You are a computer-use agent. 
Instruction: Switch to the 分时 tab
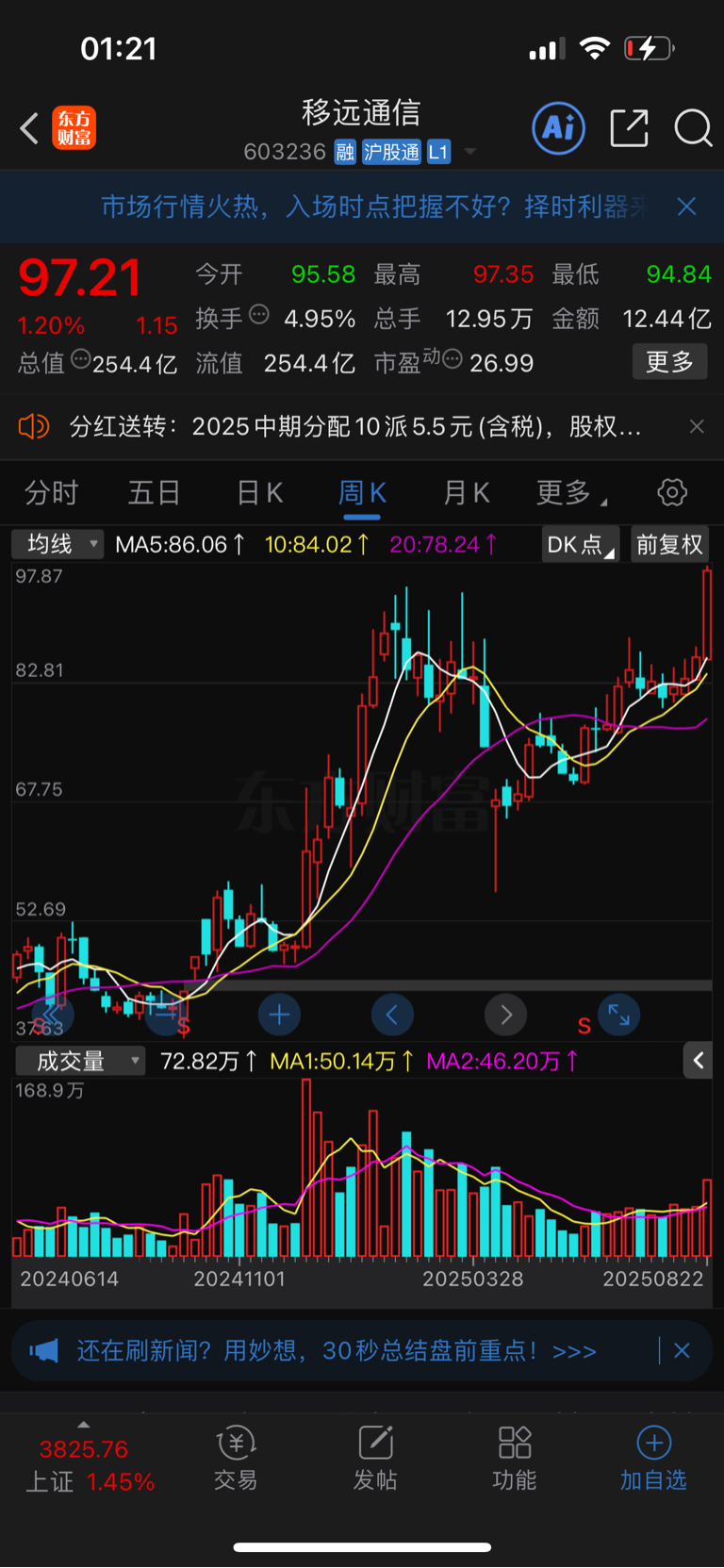pos(51,492)
